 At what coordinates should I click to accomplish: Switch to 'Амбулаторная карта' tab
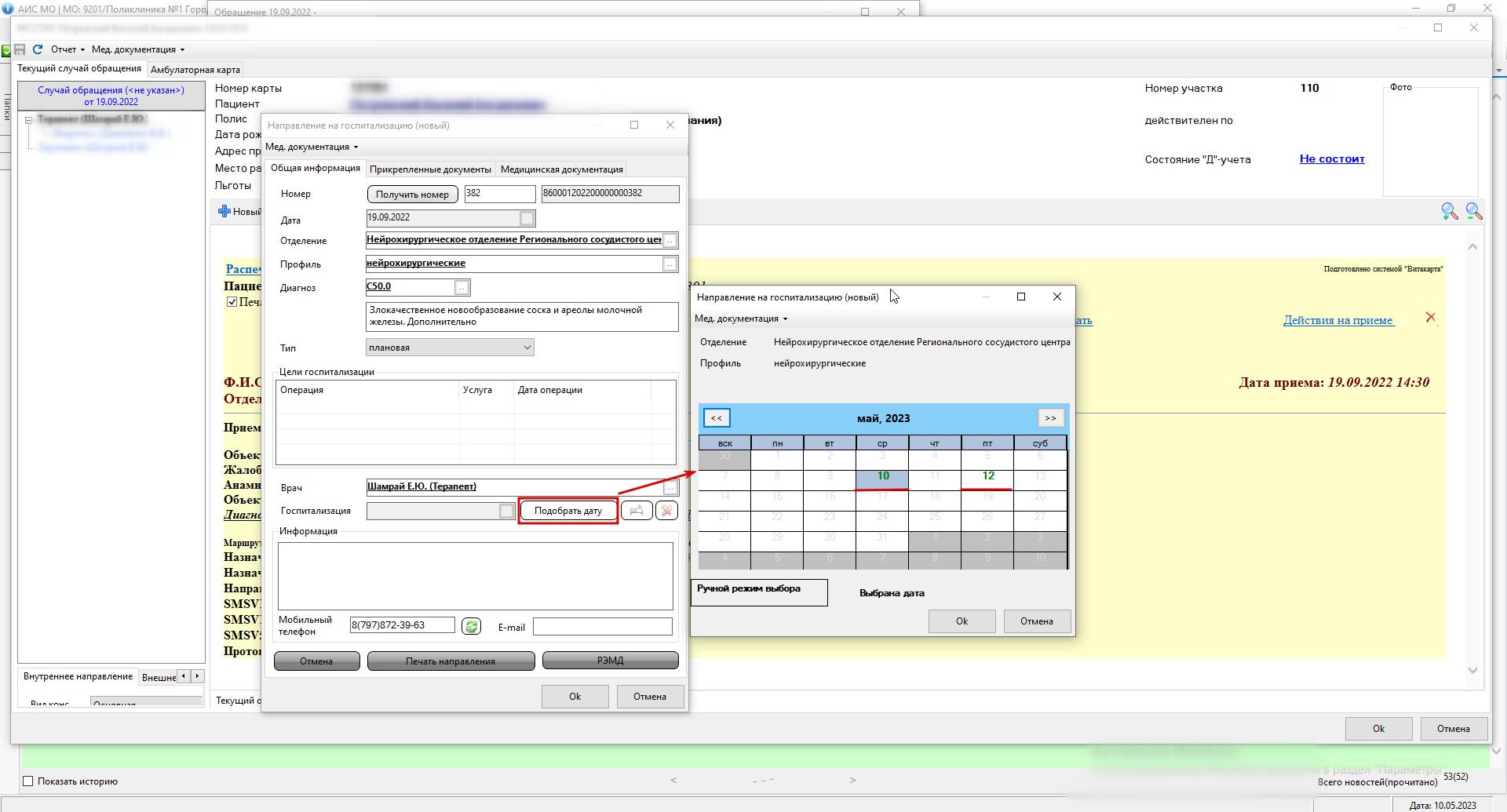coord(195,70)
